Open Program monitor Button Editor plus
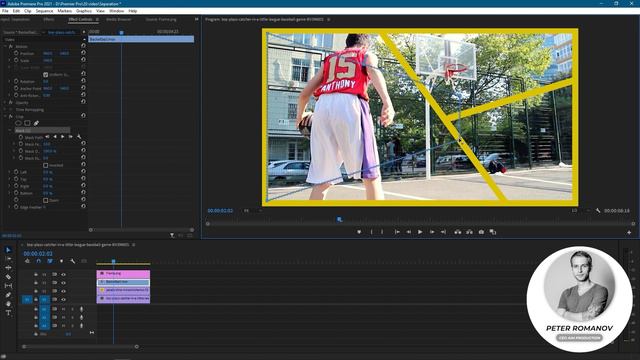Viewport: 640px width, 360px height. 629,232
